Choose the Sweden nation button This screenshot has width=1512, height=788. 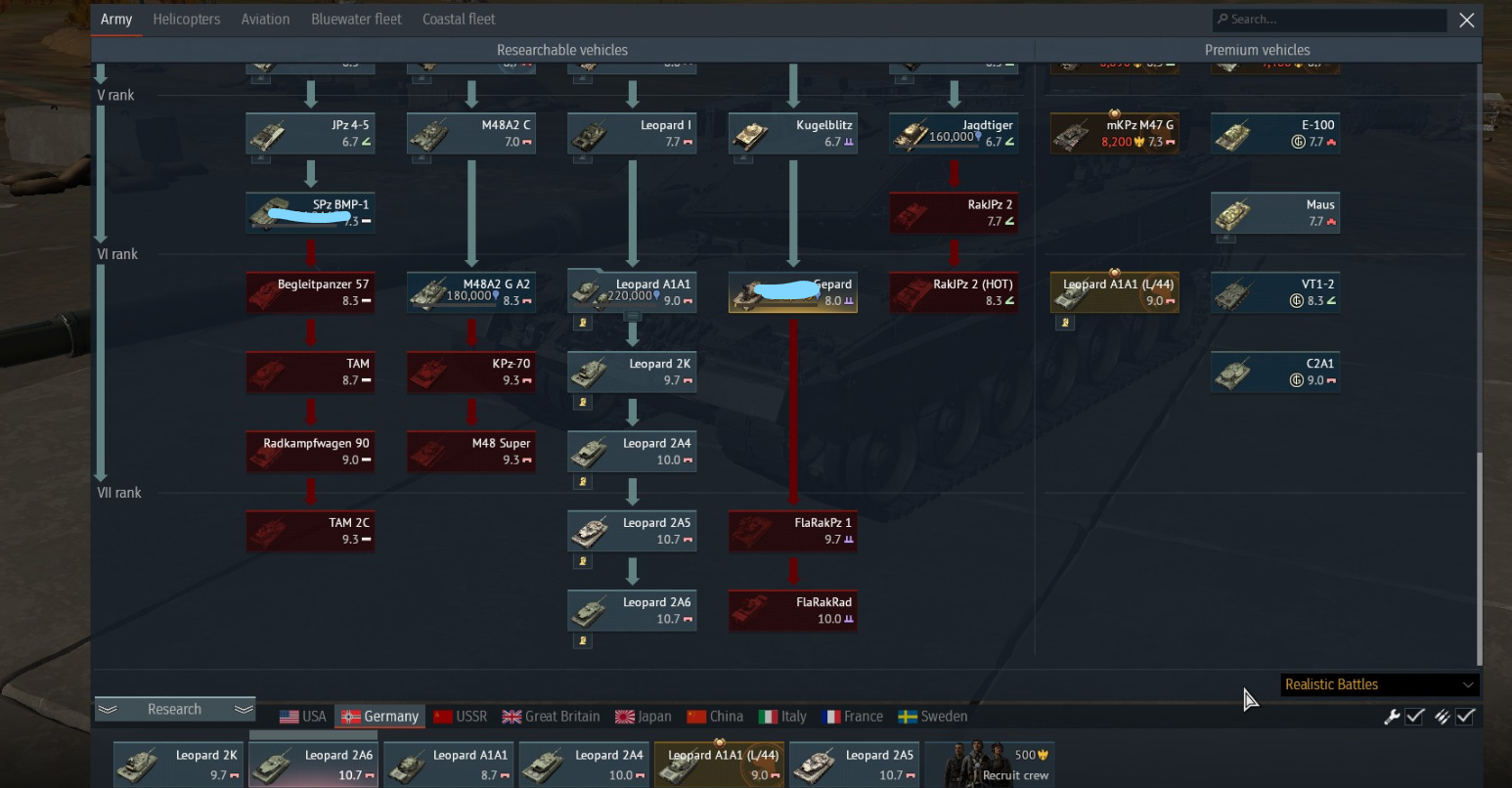click(x=933, y=717)
